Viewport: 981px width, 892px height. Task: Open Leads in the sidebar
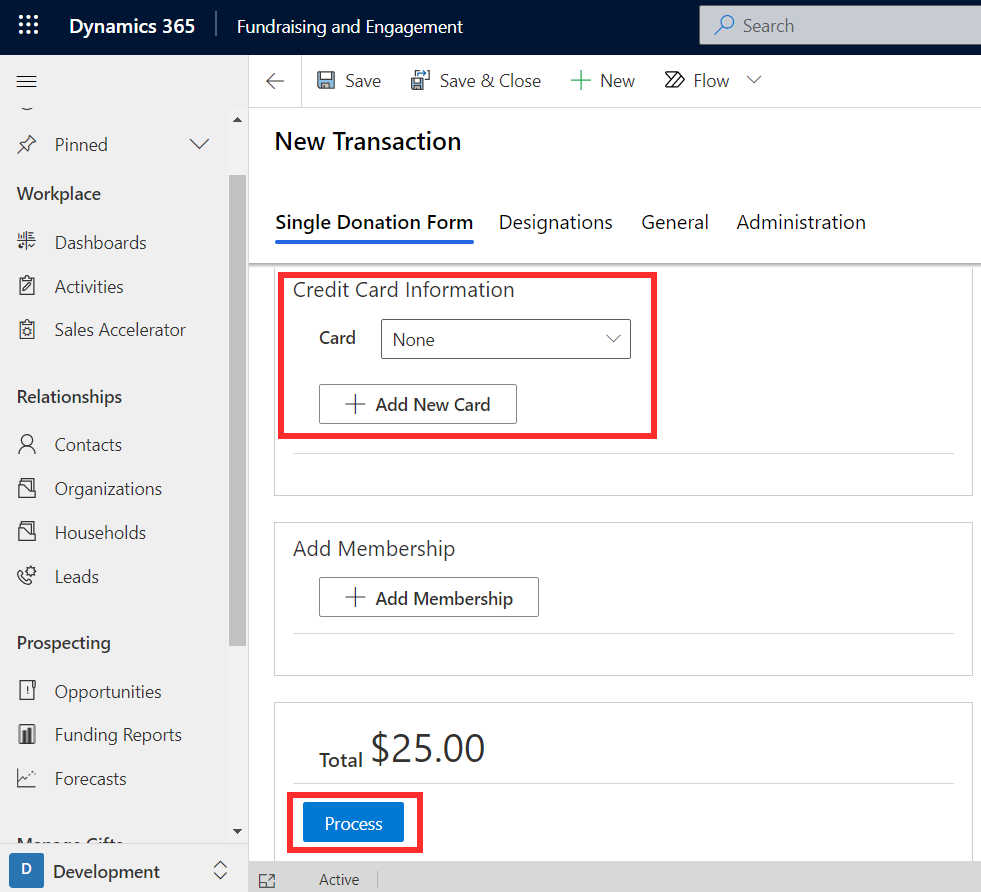pos(76,576)
